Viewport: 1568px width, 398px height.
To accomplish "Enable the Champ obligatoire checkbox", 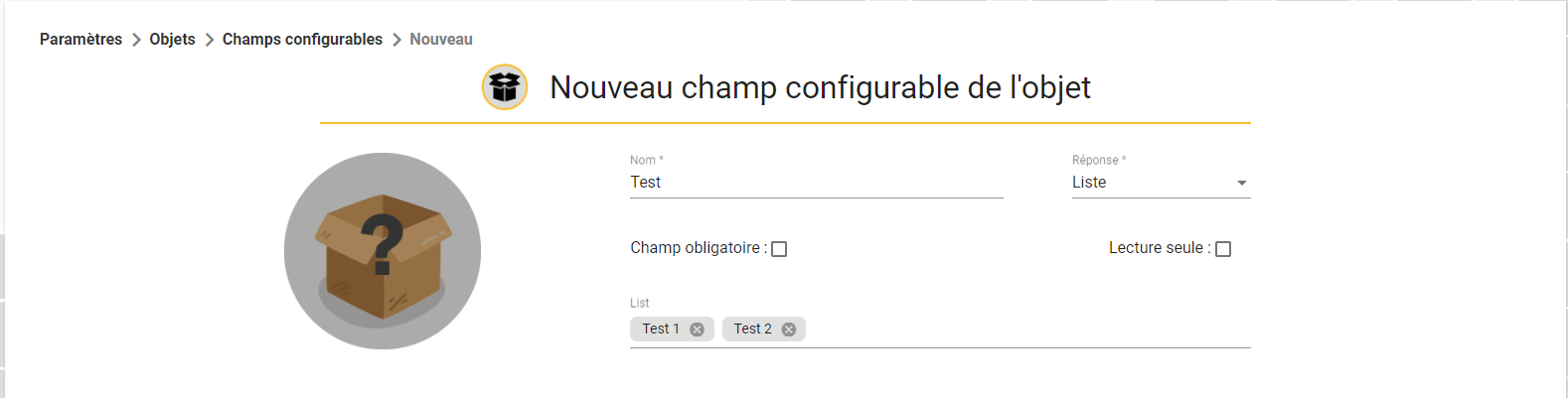I will click(x=779, y=249).
